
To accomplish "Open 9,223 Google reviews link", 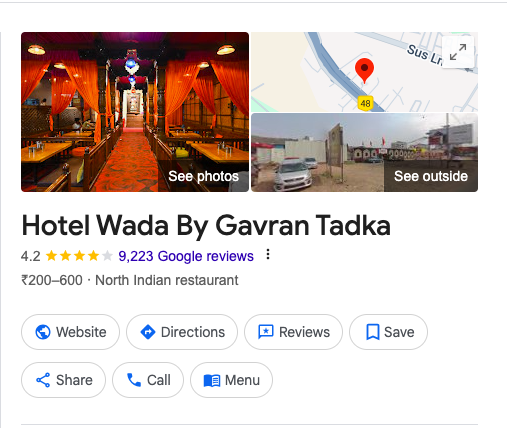I will point(186,256).
